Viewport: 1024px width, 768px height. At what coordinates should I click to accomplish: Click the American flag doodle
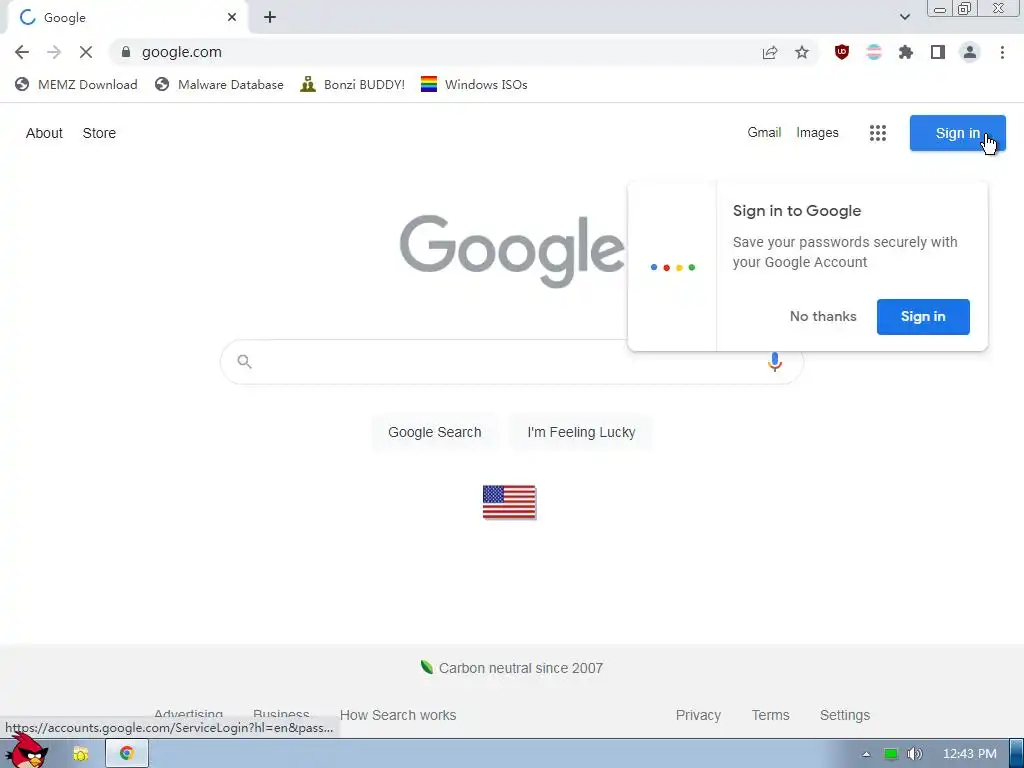tap(509, 502)
